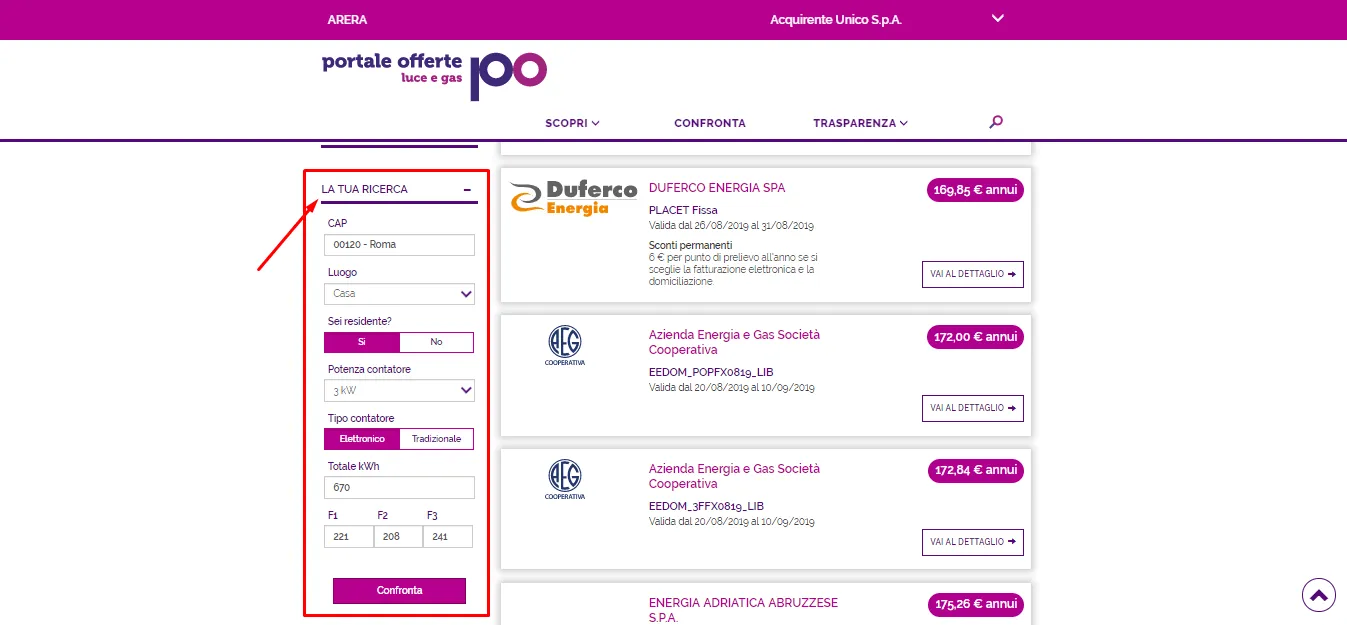The image size is (1347, 625).
Task: Click the 175,26 € annui price badge
Action: pos(975,604)
